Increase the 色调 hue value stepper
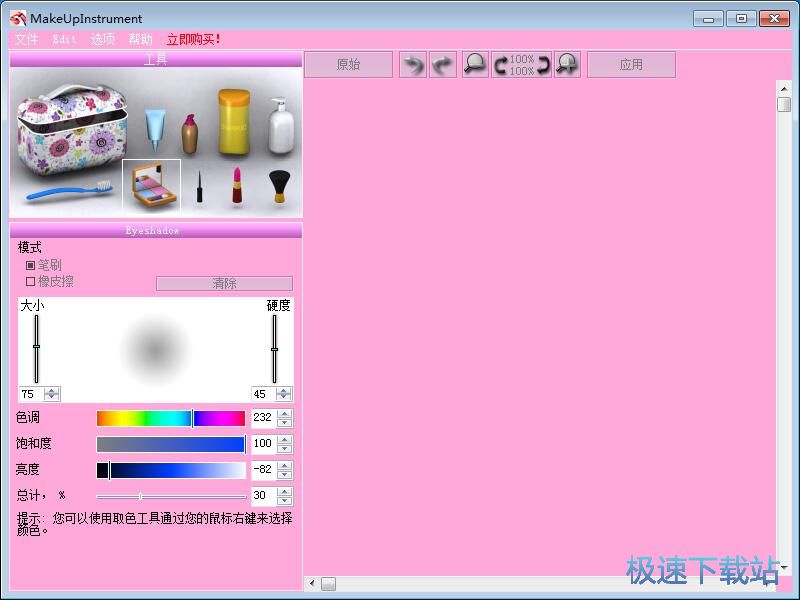The width and height of the screenshot is (800, 600). tap(285, 414)
